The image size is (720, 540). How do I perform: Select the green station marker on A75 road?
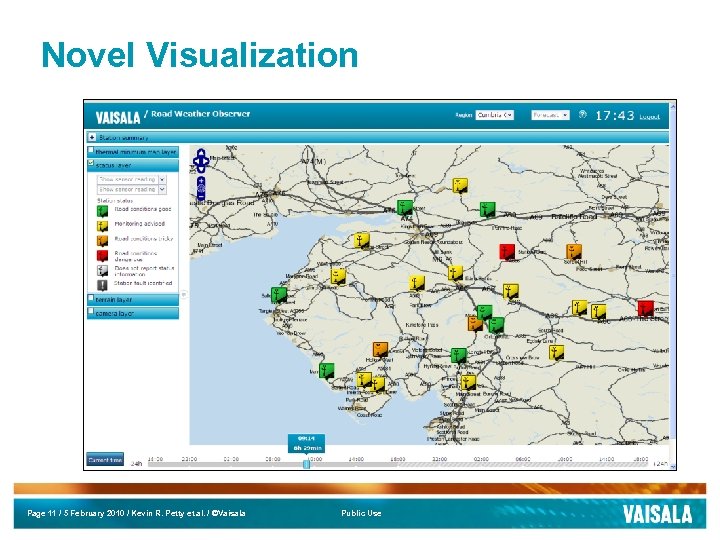(x=405, y=208)
